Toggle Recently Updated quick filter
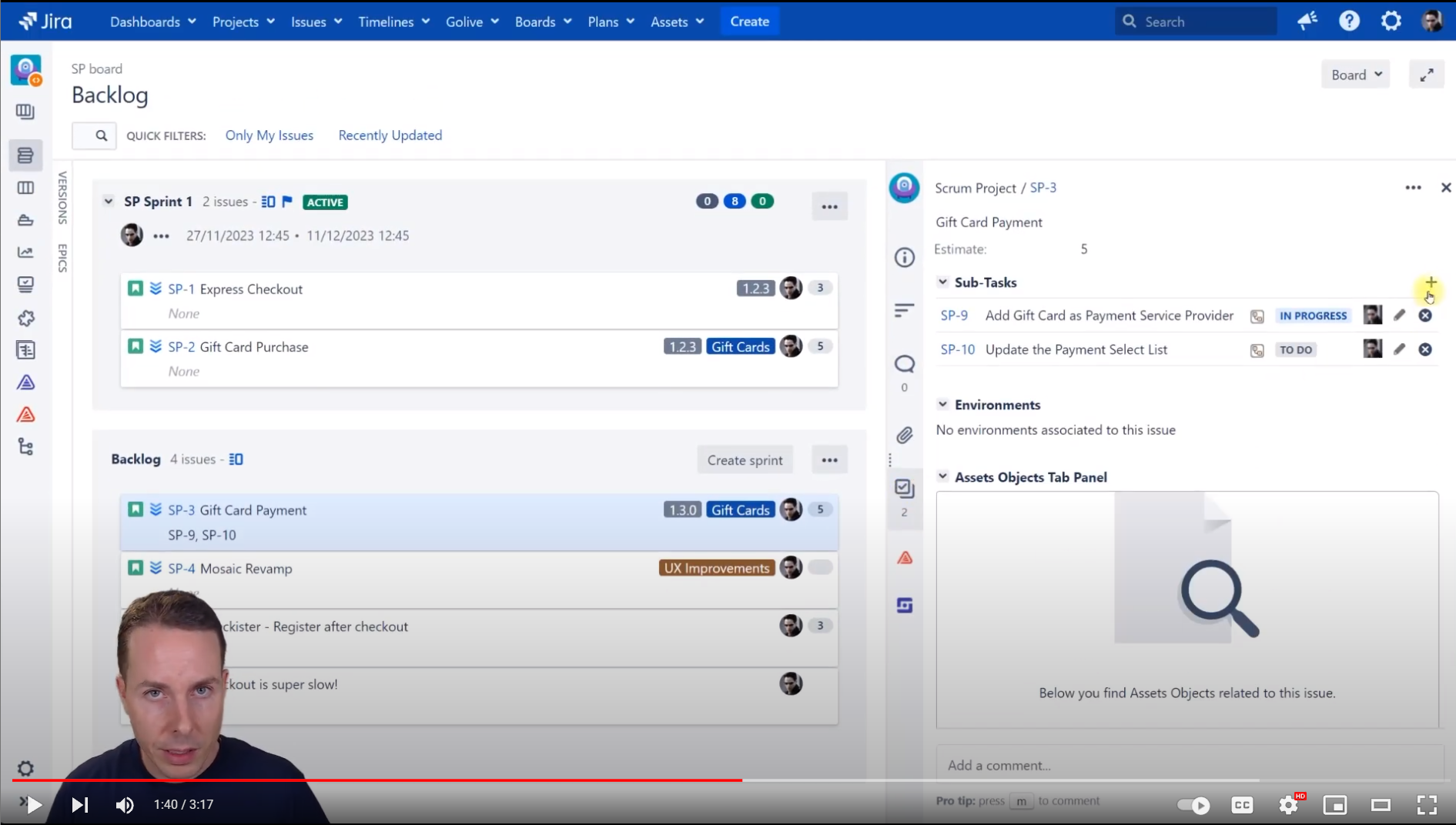1456x825 pixels. (390, 135)
